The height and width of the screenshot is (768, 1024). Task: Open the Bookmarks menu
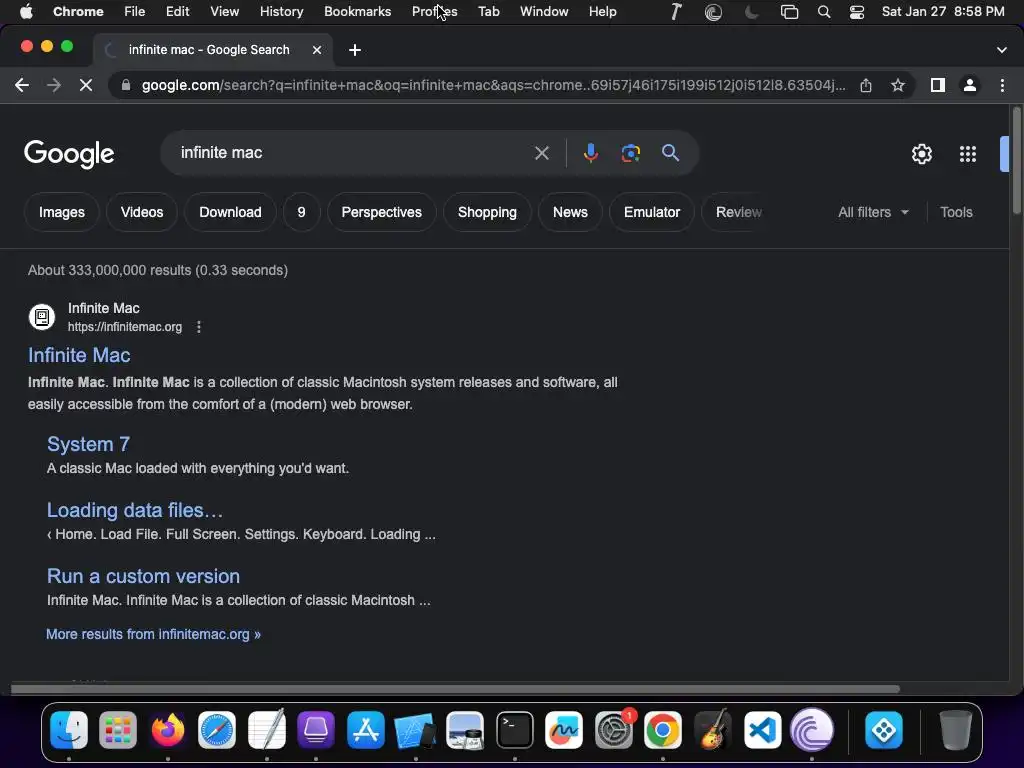tap(357, 12)
